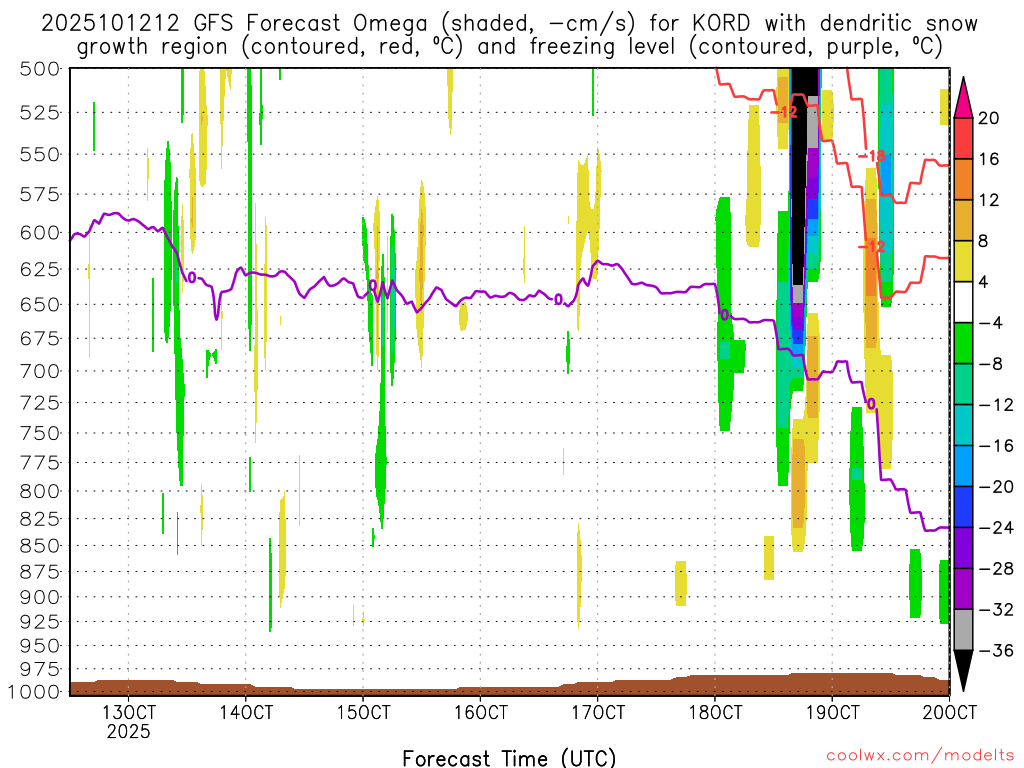Select the light blue -16 to -20 swatch

963,466
